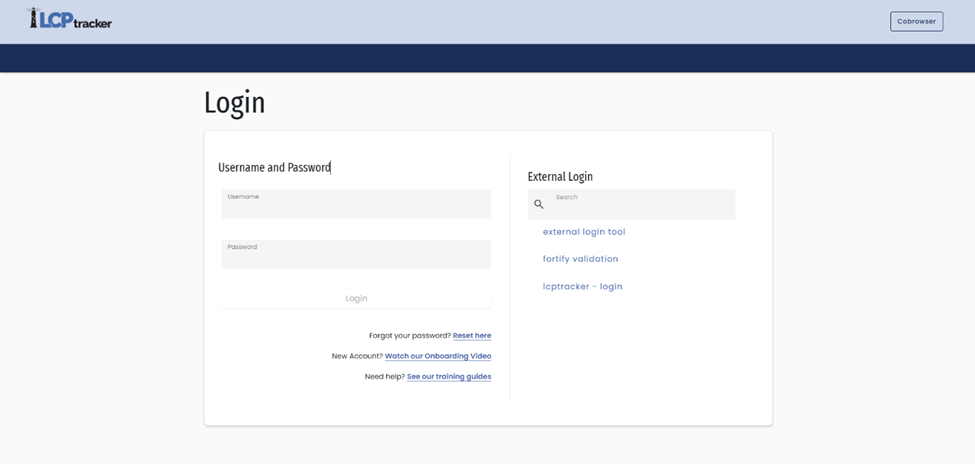Open the Watch our Onboarding Video link

click(438, 356)
